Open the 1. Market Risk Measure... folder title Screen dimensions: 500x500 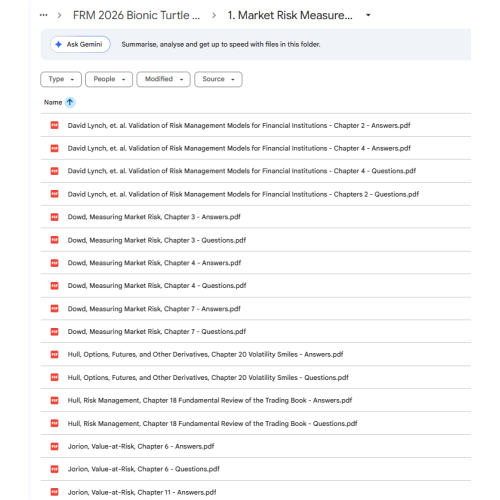click(x=290, y=15)
